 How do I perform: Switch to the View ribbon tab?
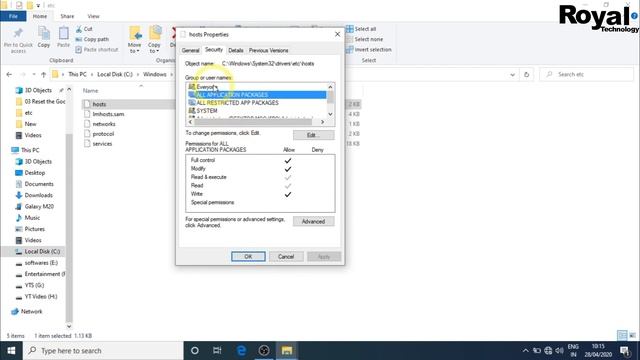tap(93, 16)
